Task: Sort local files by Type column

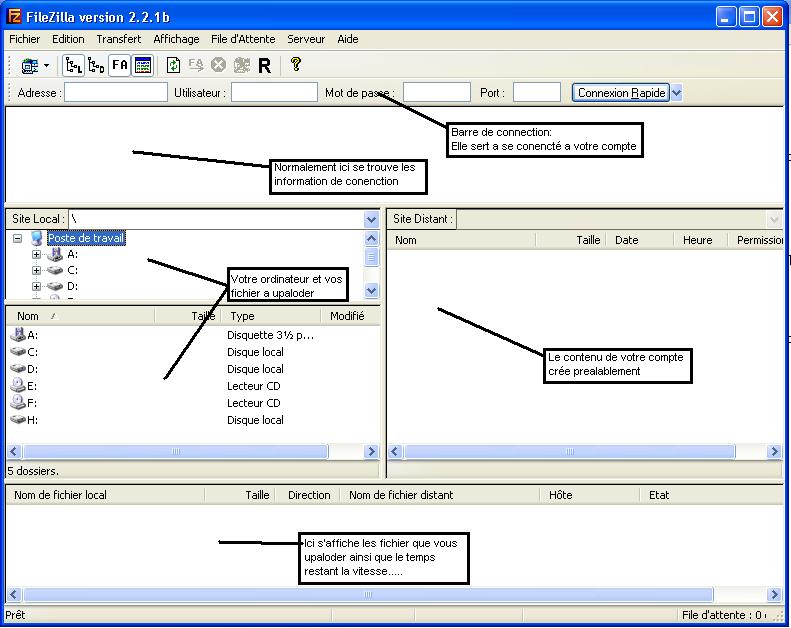Action: pos(272,316)
